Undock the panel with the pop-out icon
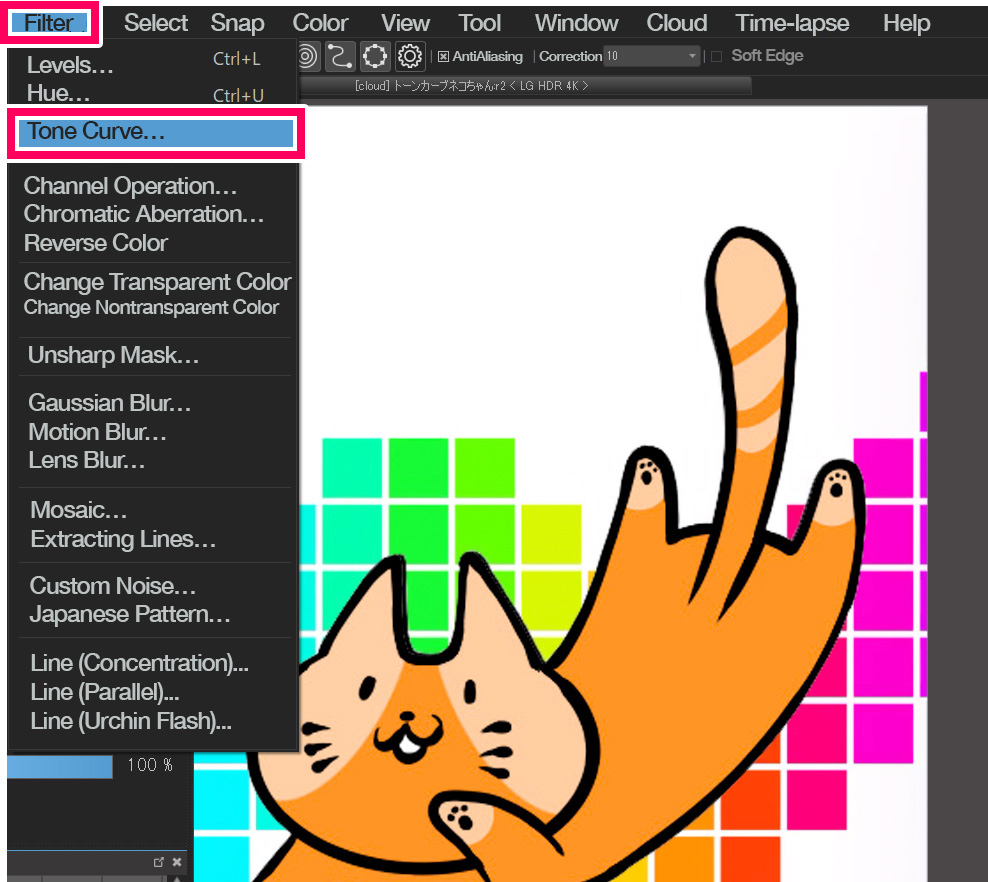This screenshot has height=882, width=988. (158, 862)
